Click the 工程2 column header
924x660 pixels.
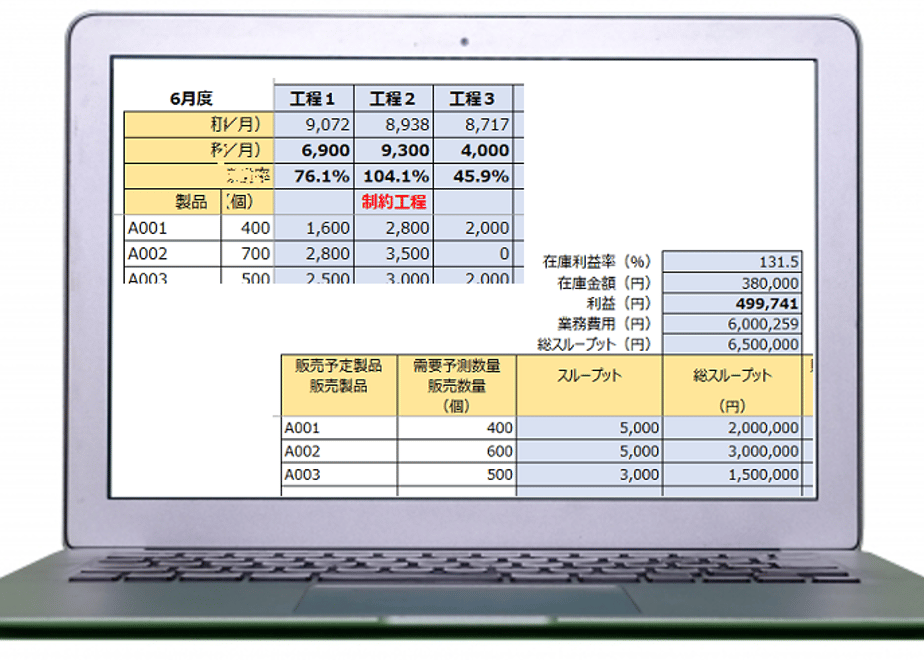(x=394, y=98)
